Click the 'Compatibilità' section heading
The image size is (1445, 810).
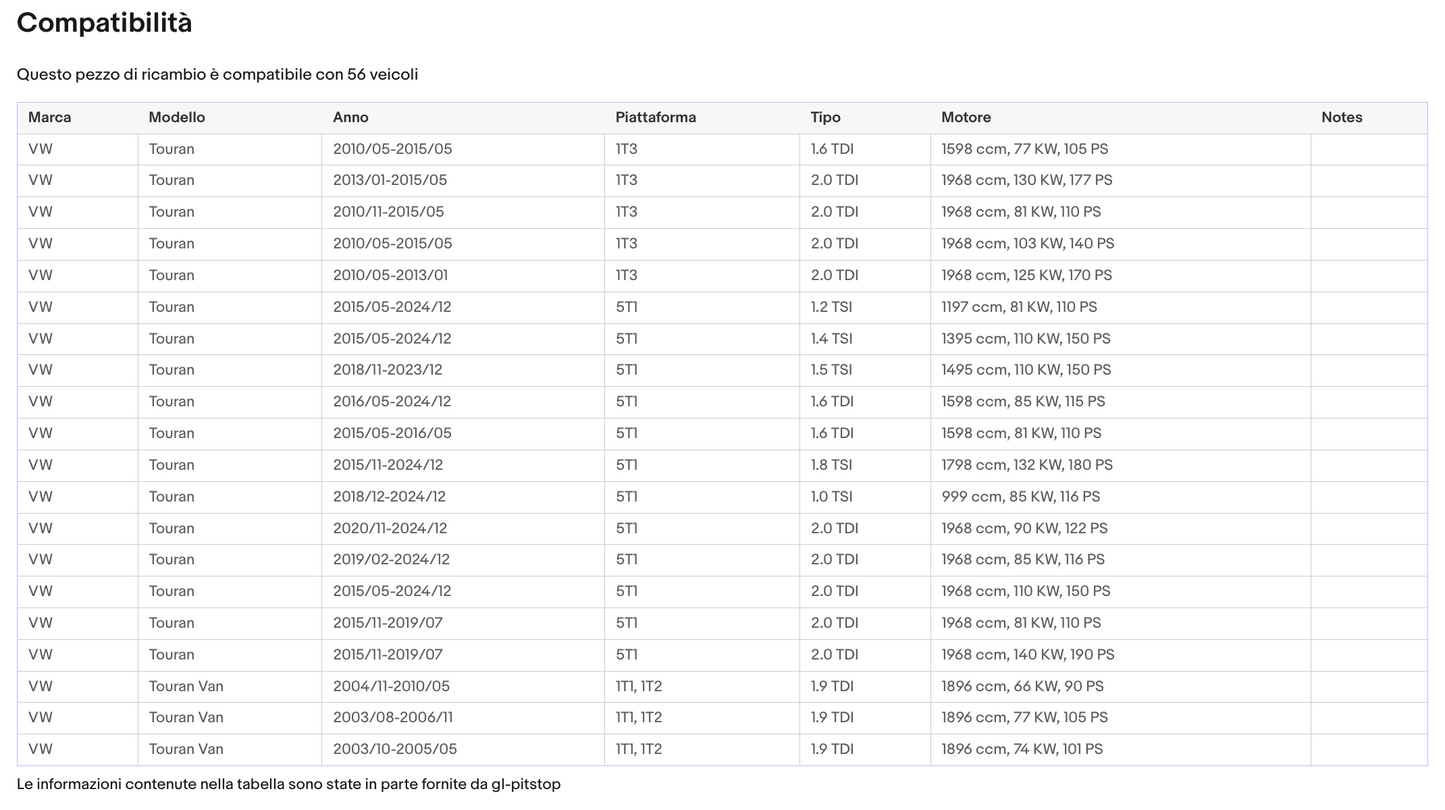[x=104, y=23]
